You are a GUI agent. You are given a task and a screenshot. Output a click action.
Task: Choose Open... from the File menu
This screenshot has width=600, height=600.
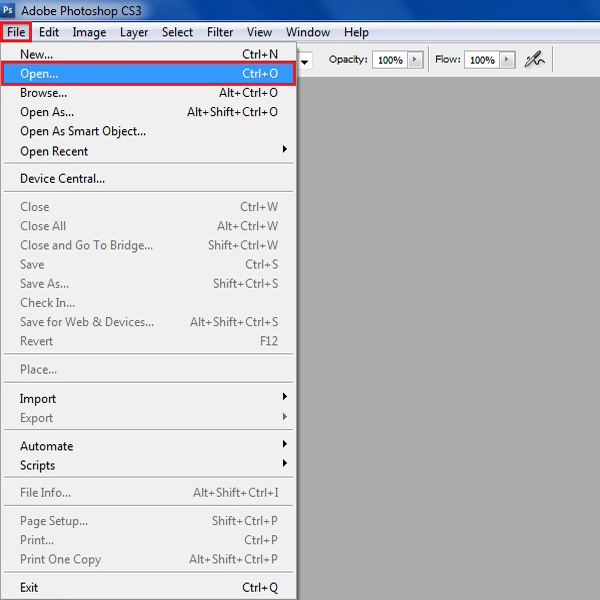(x=149, y=73)
